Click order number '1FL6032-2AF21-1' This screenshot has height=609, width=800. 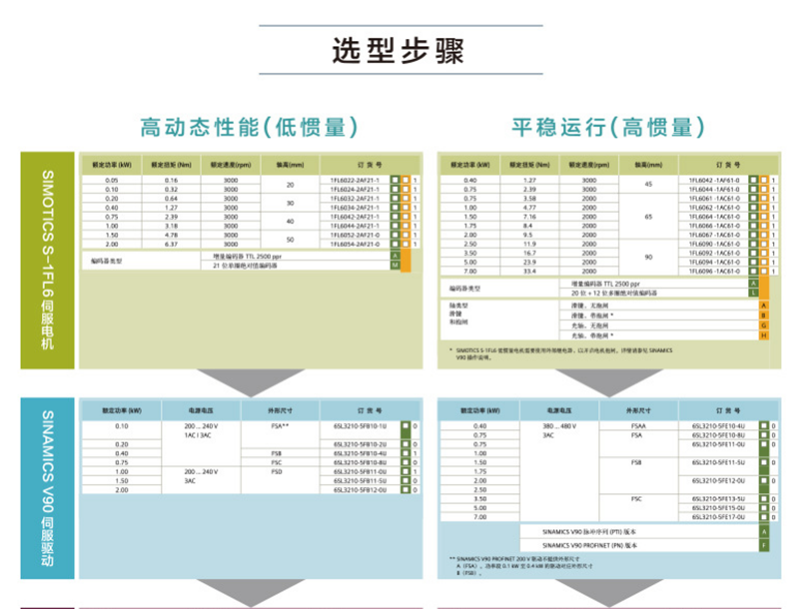click(x=355, y=198)
